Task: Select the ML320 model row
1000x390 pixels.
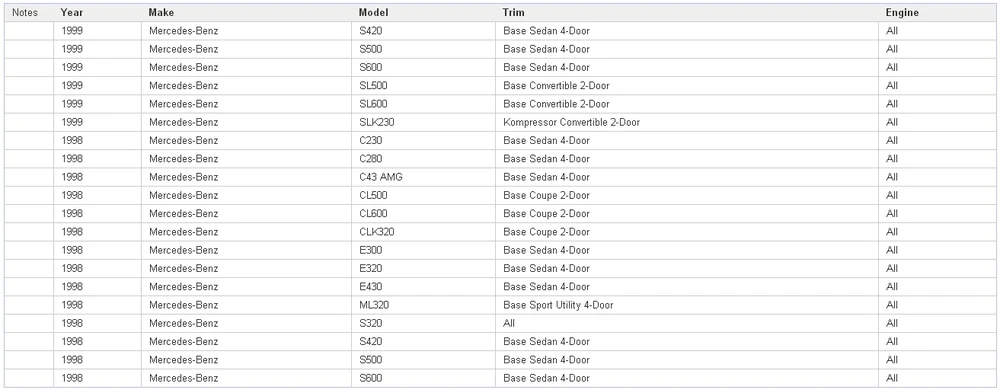Action: tap(500, 305)
